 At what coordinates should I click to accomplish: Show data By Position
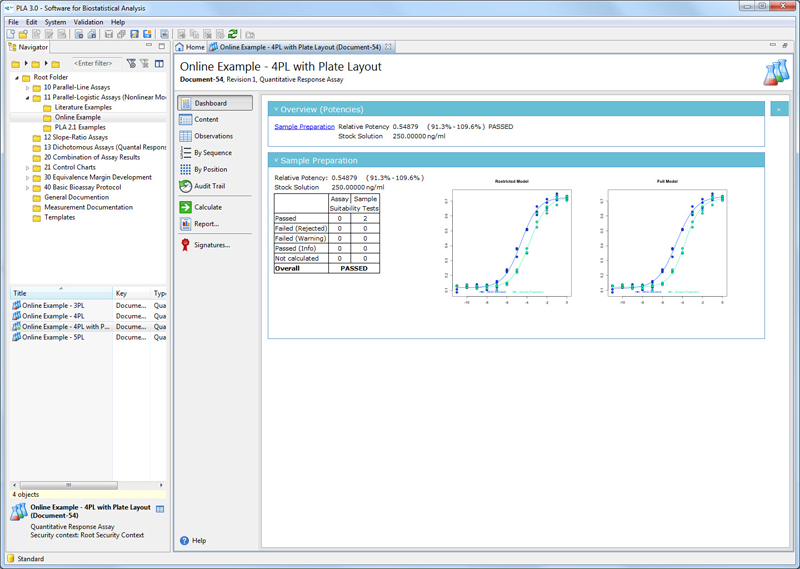coord(204,169)
